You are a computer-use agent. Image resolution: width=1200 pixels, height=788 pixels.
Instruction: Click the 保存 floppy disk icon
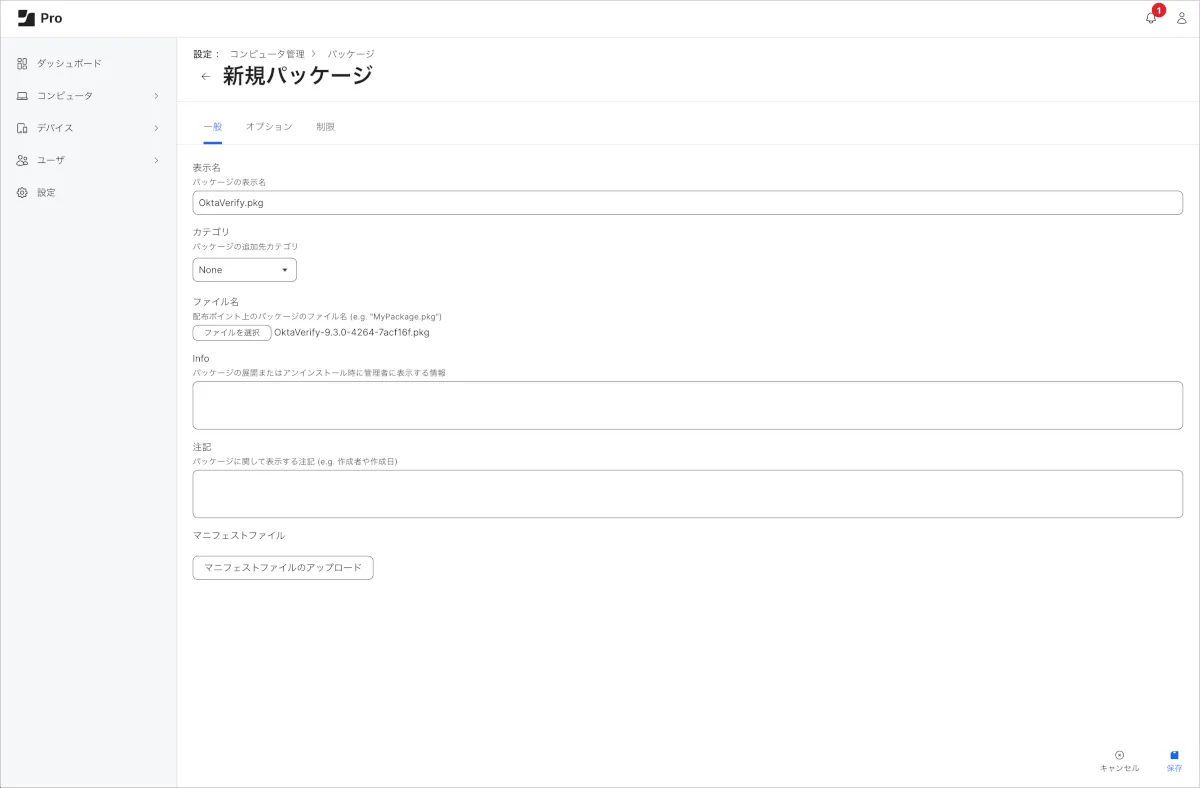tap(1174, 755)
